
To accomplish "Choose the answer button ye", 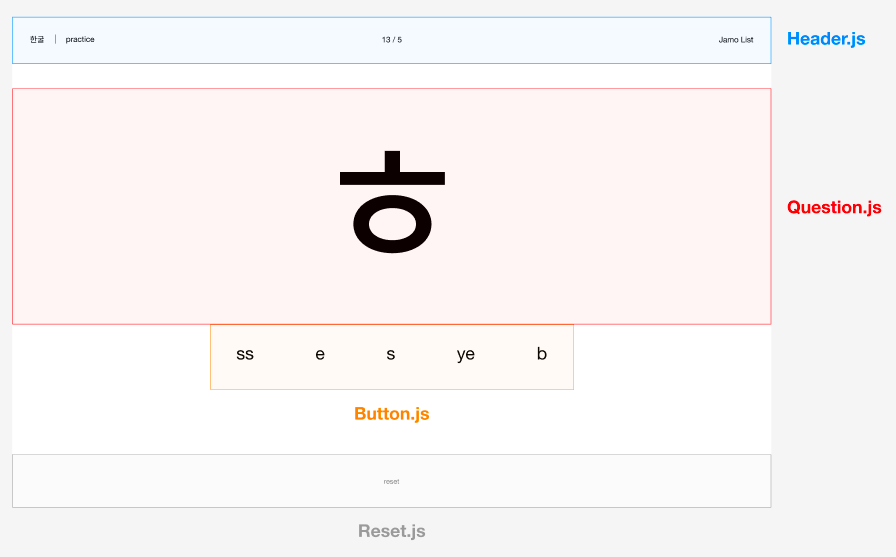I will click(x=466, y=355).
